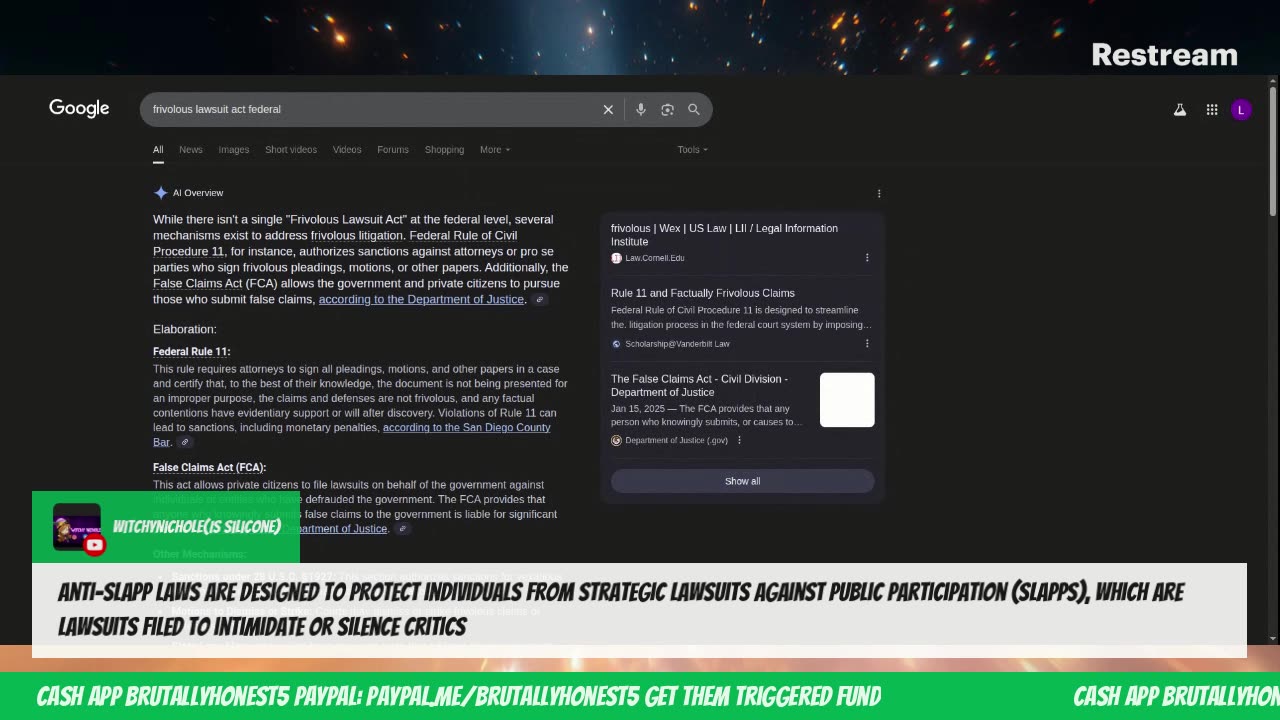Clear the search box with X
The image size is (1280, 720).
tap(608, 110)
